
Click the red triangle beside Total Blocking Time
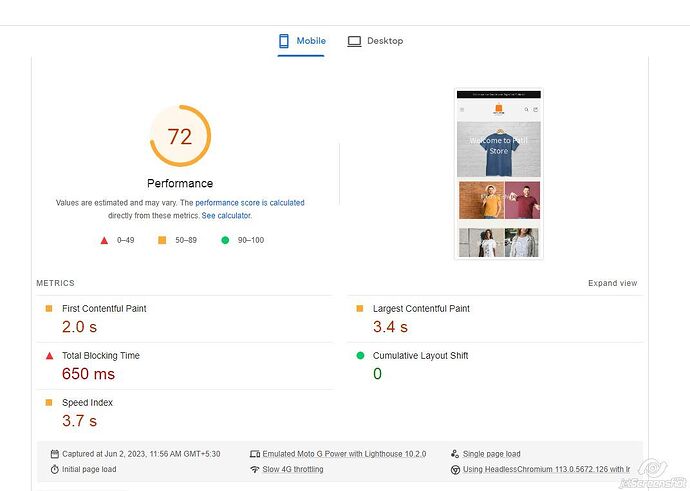pyautogui.click(x=49, y=355)
